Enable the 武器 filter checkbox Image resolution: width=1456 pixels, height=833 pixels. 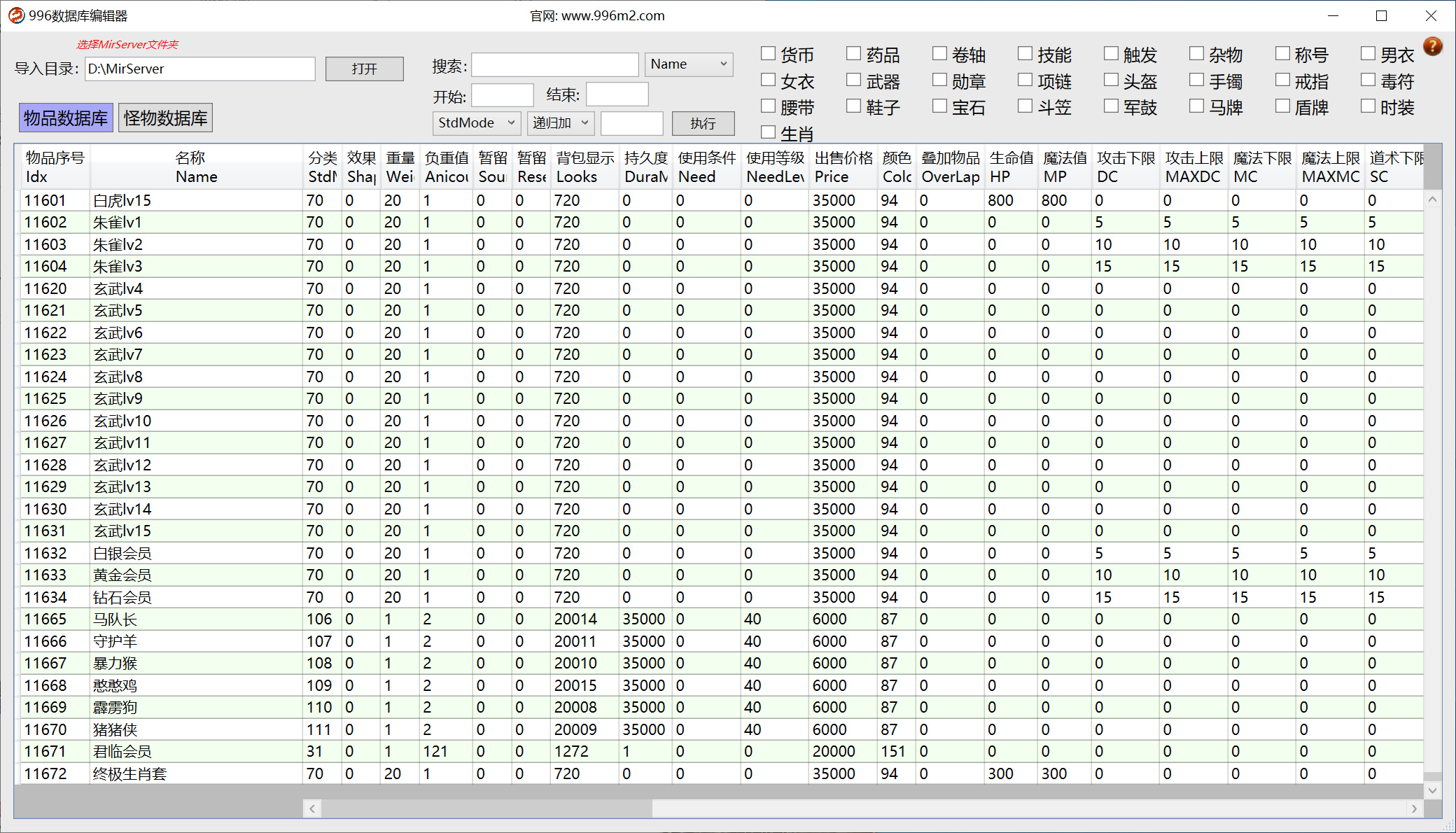854,80
